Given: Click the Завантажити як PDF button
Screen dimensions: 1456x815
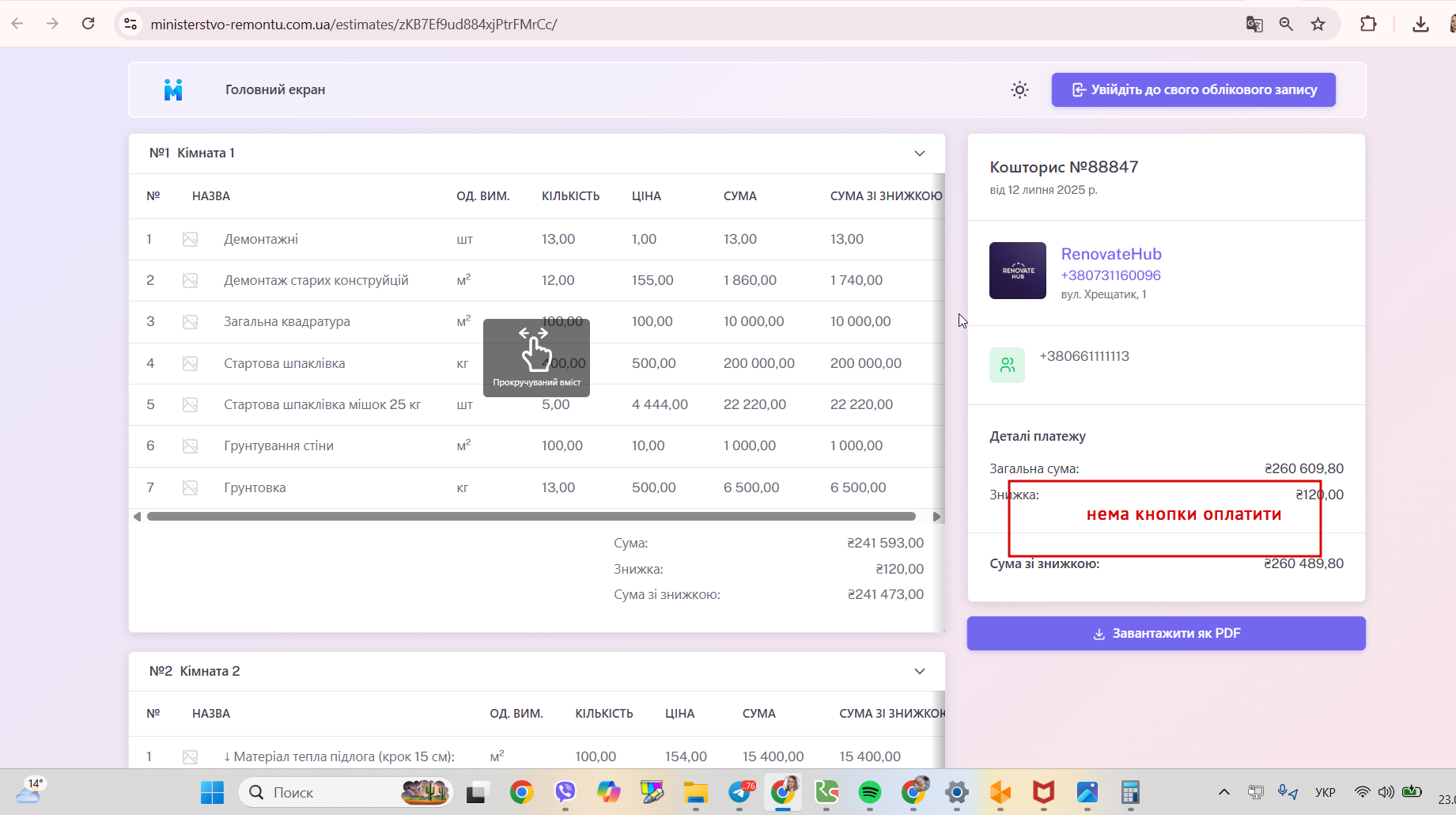Looking at the screenshot, I should tap(1167, 634).
